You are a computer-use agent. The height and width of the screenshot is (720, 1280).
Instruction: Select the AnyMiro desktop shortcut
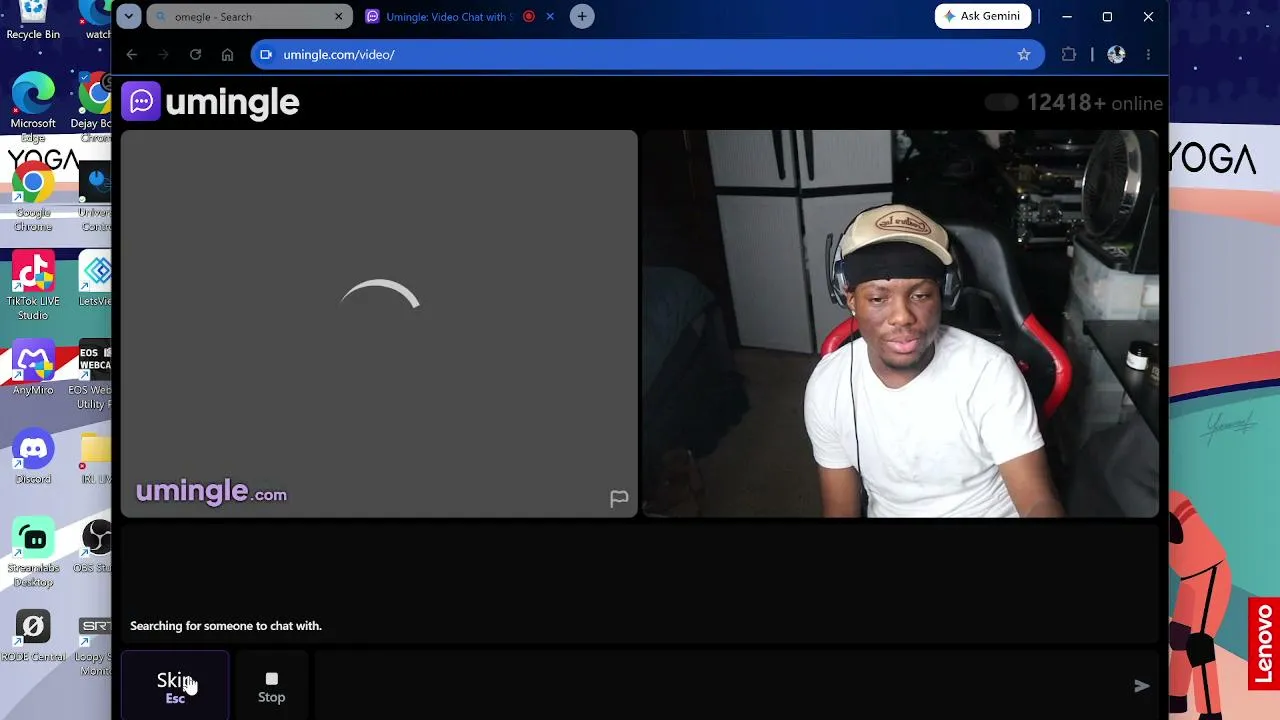coord(33,368)
